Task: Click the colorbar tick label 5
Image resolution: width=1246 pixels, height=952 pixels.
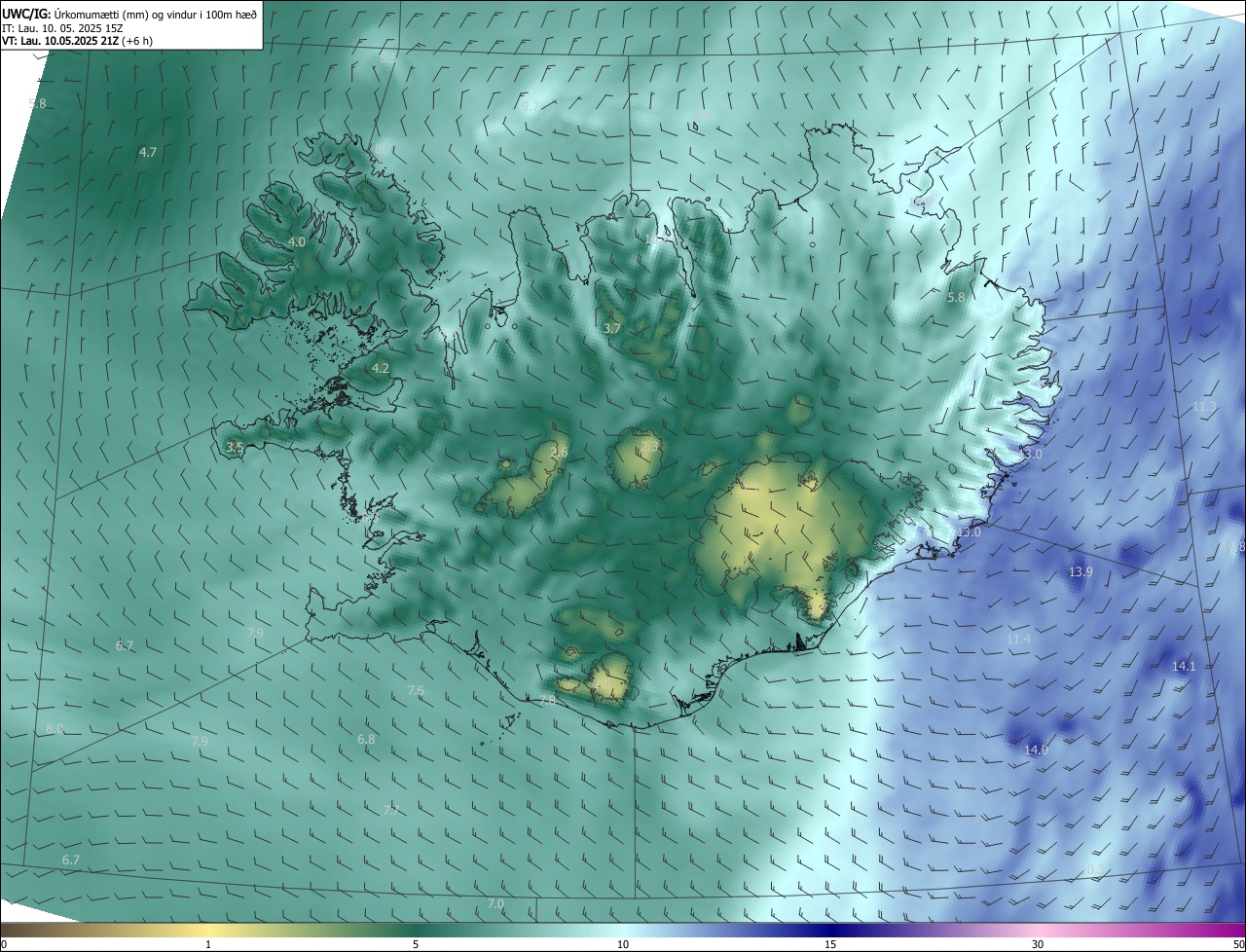Action: tap(416, 944)
